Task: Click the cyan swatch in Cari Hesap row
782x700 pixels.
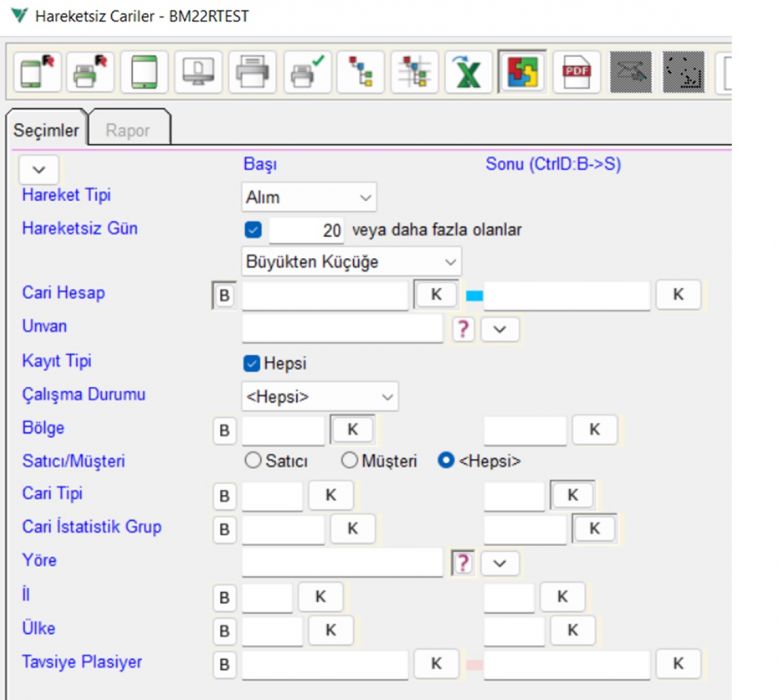Action: (474, 296)
